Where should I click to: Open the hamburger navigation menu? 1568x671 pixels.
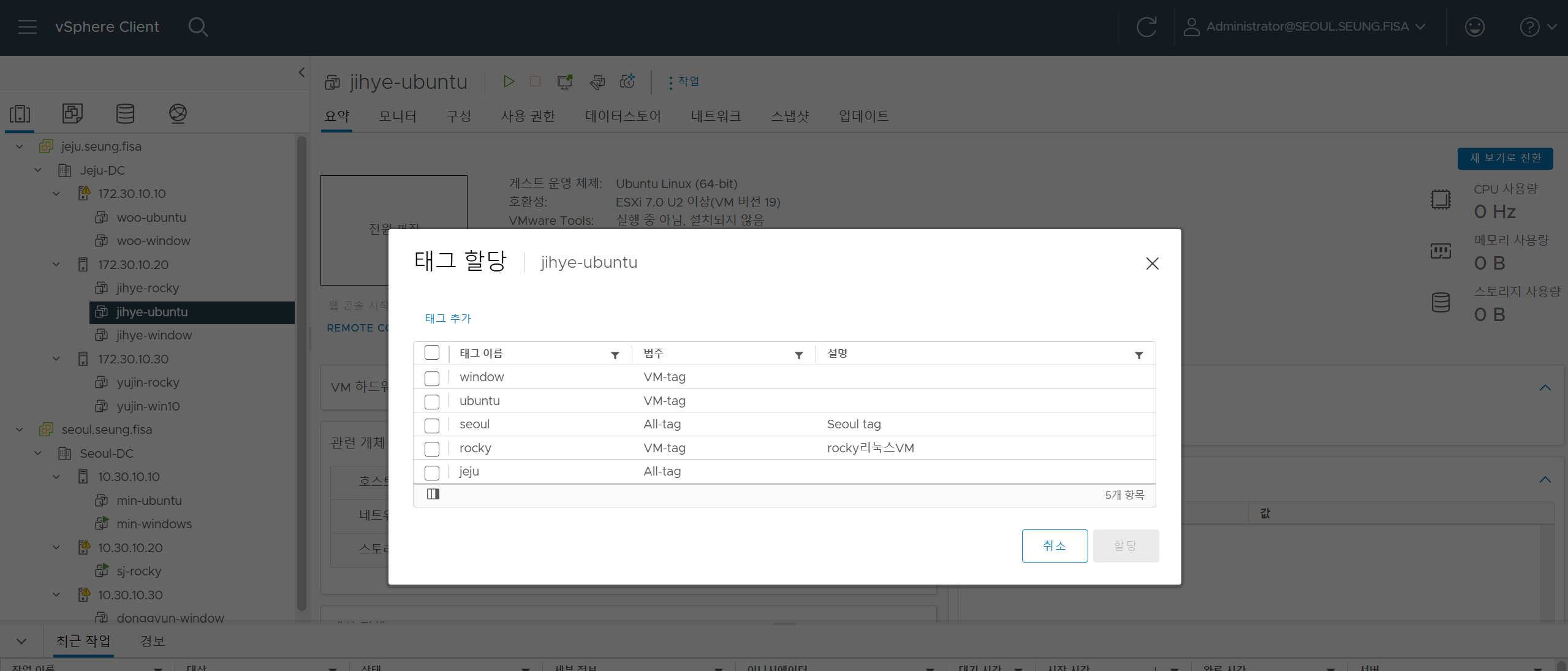tap(27, 27)
